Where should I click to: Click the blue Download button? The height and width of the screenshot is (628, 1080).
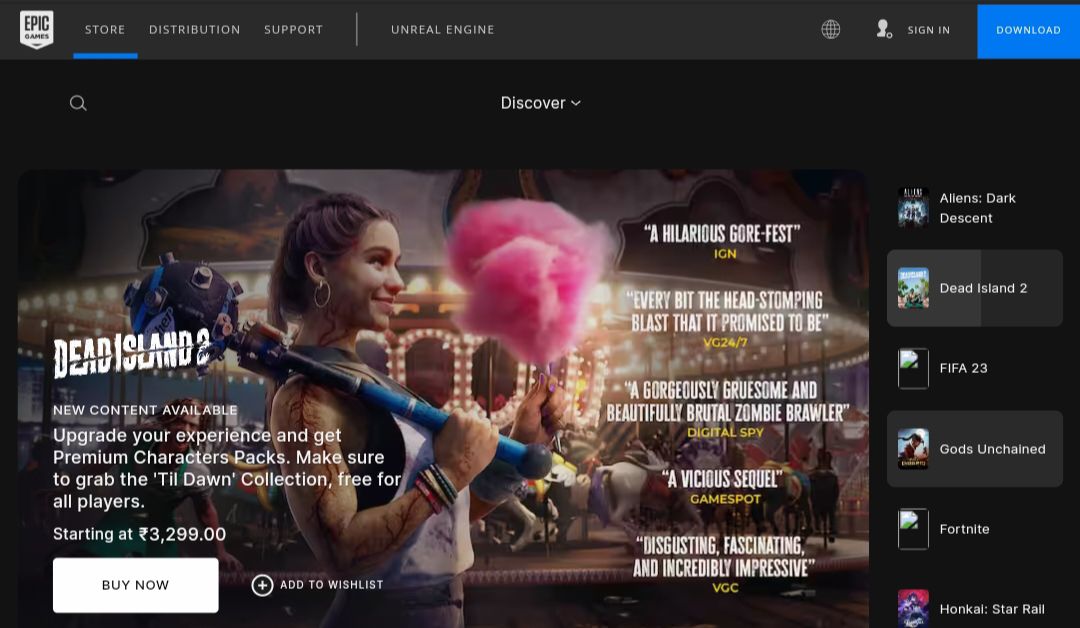point(1028,31)
